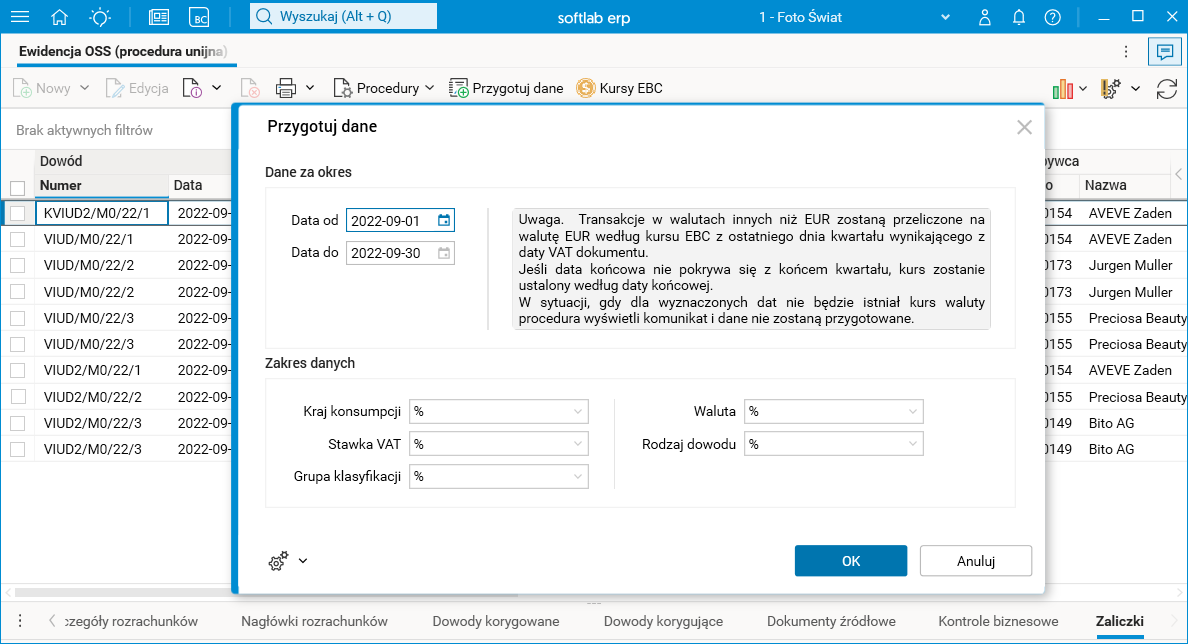The width and height of the screenshot is (1188, 644).
Task: Expand the printer dropdown arrow
Action: pos(310,89)
